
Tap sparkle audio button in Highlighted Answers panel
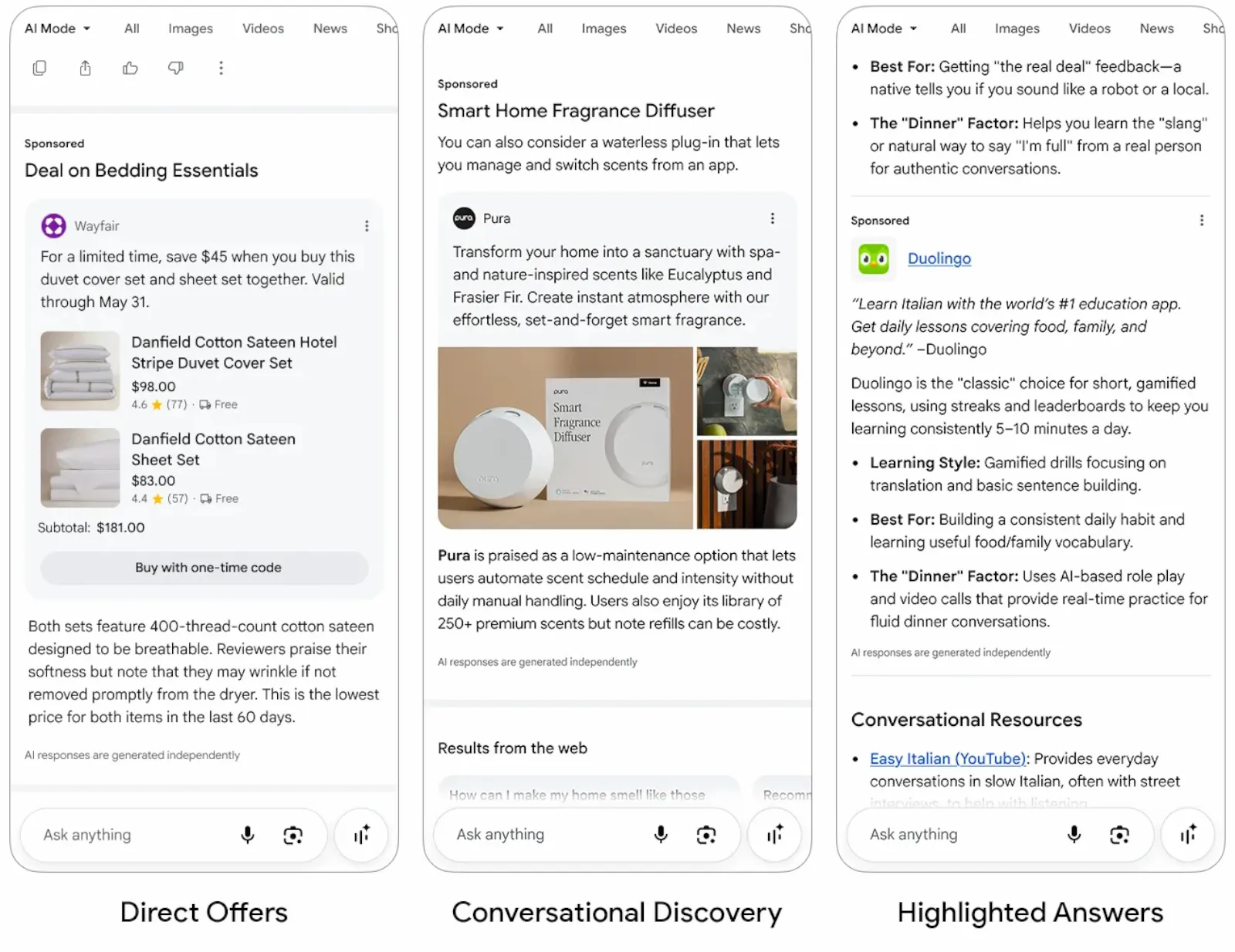1188,834
